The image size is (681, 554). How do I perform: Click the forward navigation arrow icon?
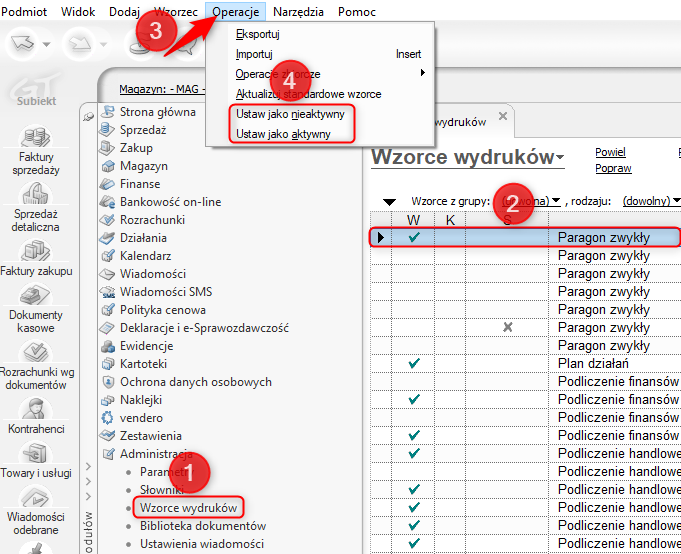pos(80,43)
